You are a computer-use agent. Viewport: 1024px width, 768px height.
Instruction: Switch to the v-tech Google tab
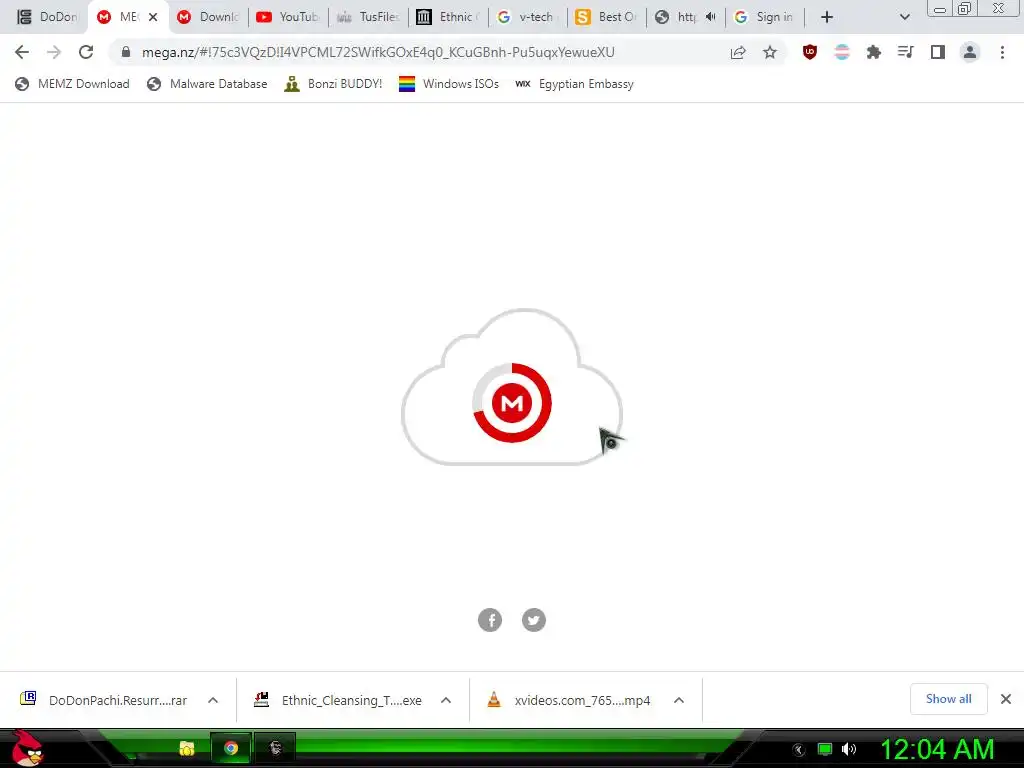(x=528, y=17)
